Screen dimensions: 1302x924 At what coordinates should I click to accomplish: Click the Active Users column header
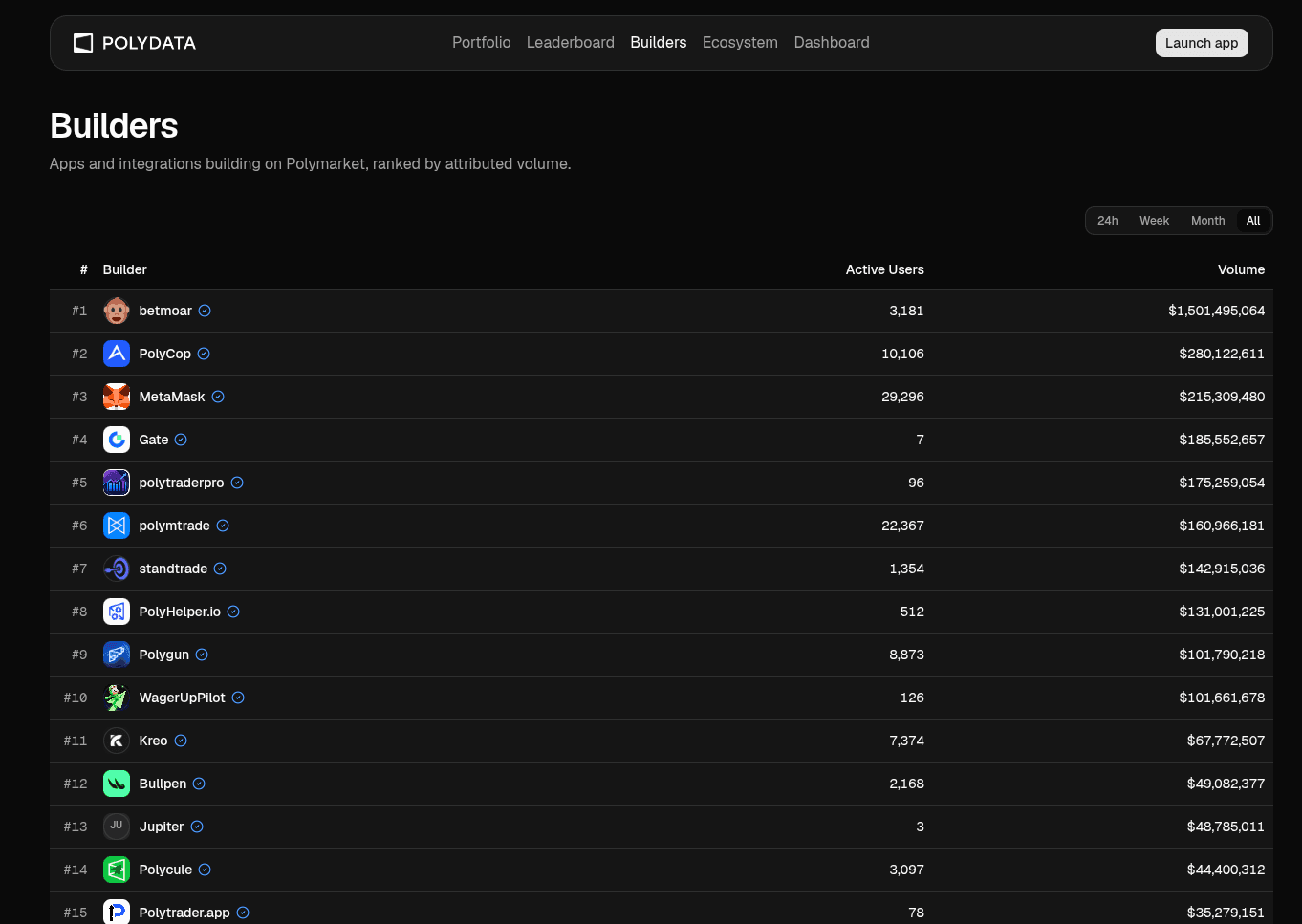click(x=885, y=269)
